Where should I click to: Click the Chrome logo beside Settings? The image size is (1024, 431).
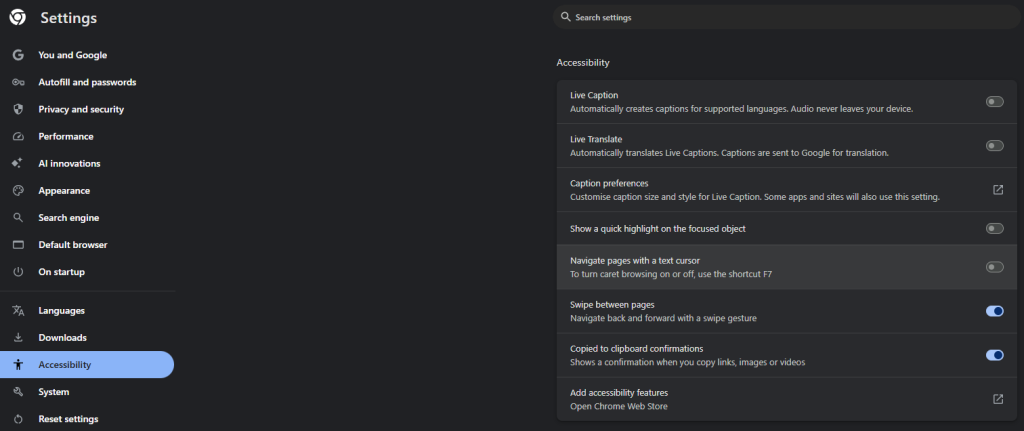18,18
